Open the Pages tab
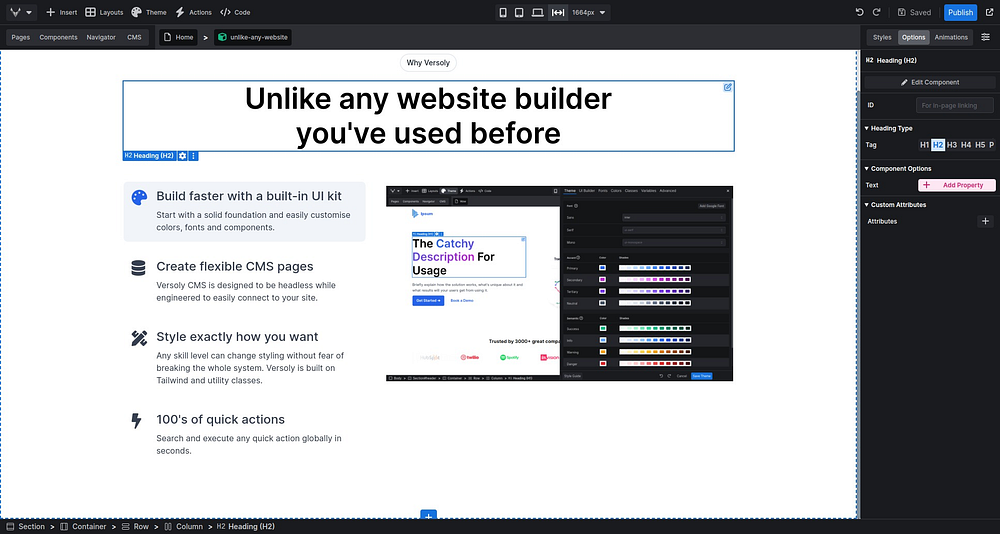Viewport: 1000px width, 534px height. tap(20, 37)
